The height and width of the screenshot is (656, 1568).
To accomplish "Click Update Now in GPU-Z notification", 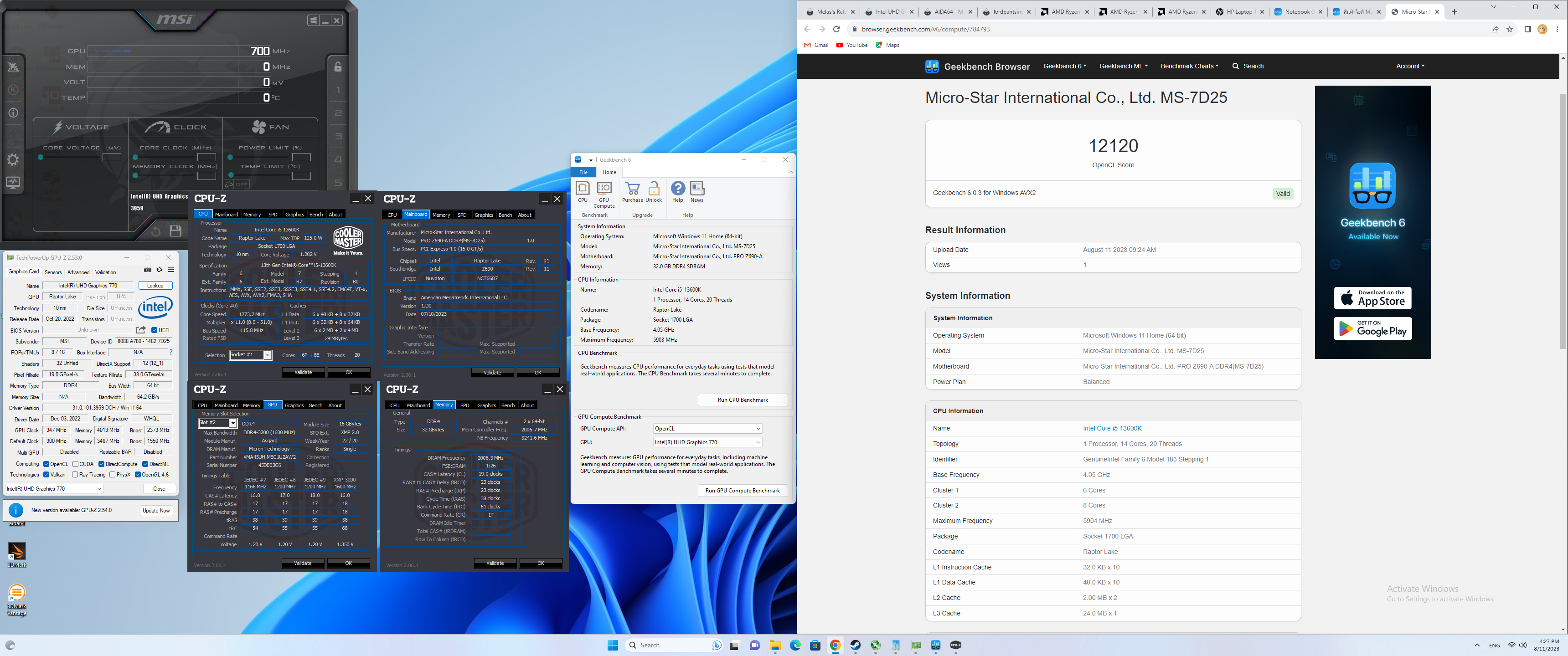I will (x=156, y=511).
